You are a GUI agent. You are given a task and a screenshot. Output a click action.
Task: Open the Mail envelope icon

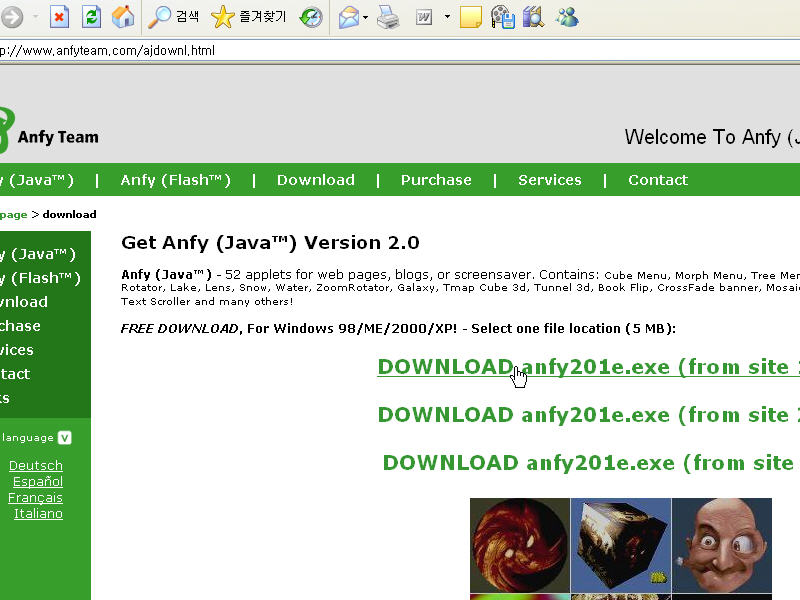click(348, 17)
